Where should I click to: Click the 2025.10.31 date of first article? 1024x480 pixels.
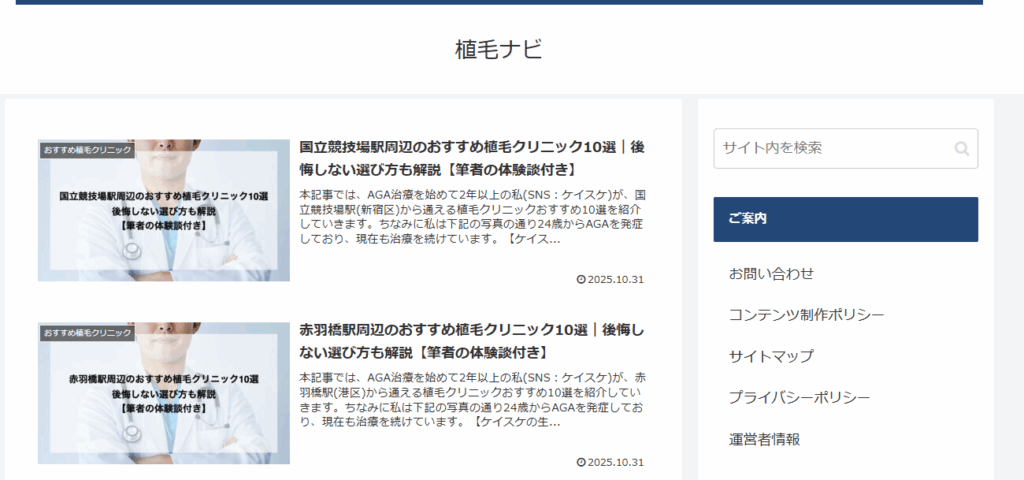[616, 279]
